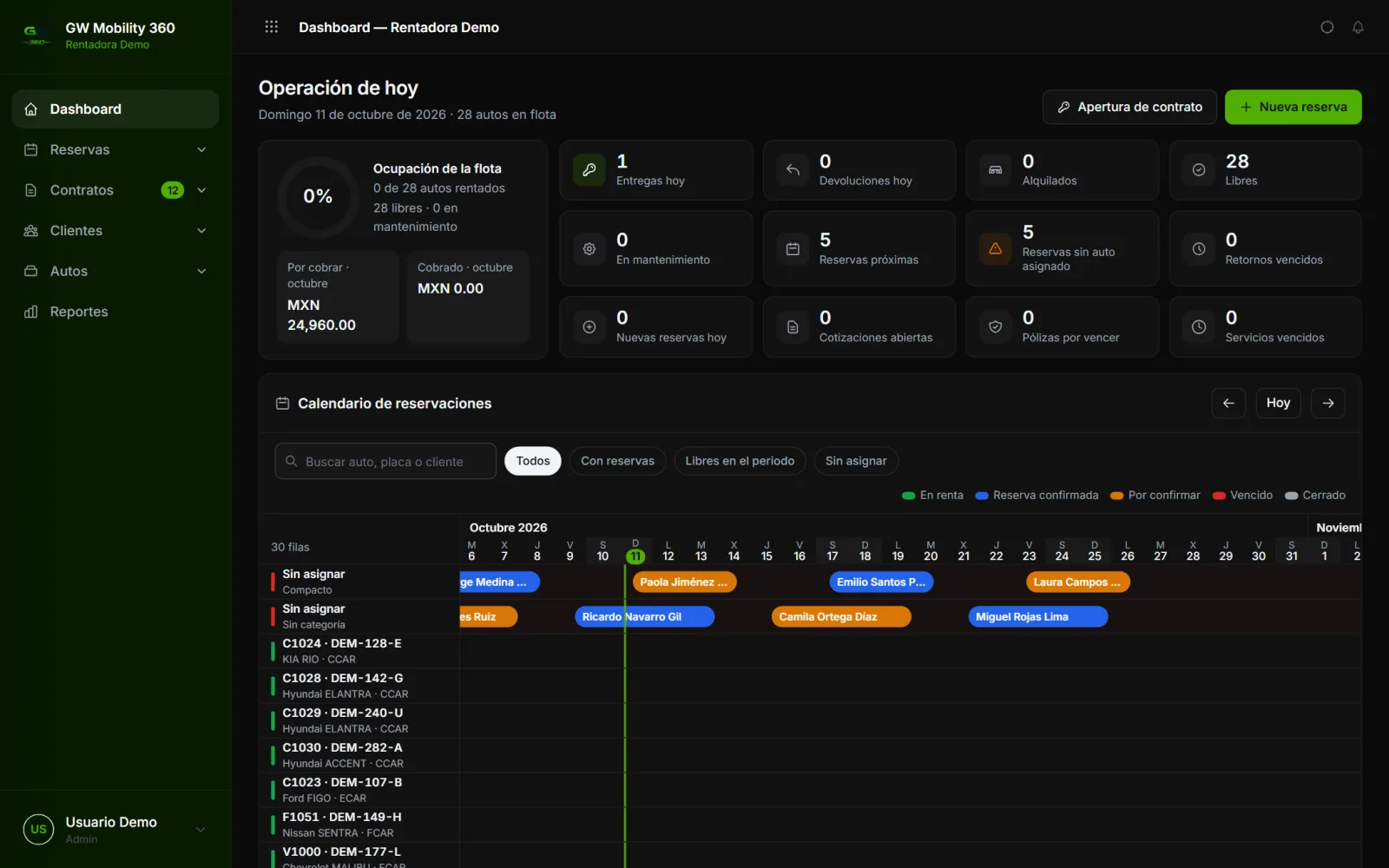Open the Usuario Demo account dropdown
The width and height of the screenshot is (1389, 868).
tap(115, 829)
